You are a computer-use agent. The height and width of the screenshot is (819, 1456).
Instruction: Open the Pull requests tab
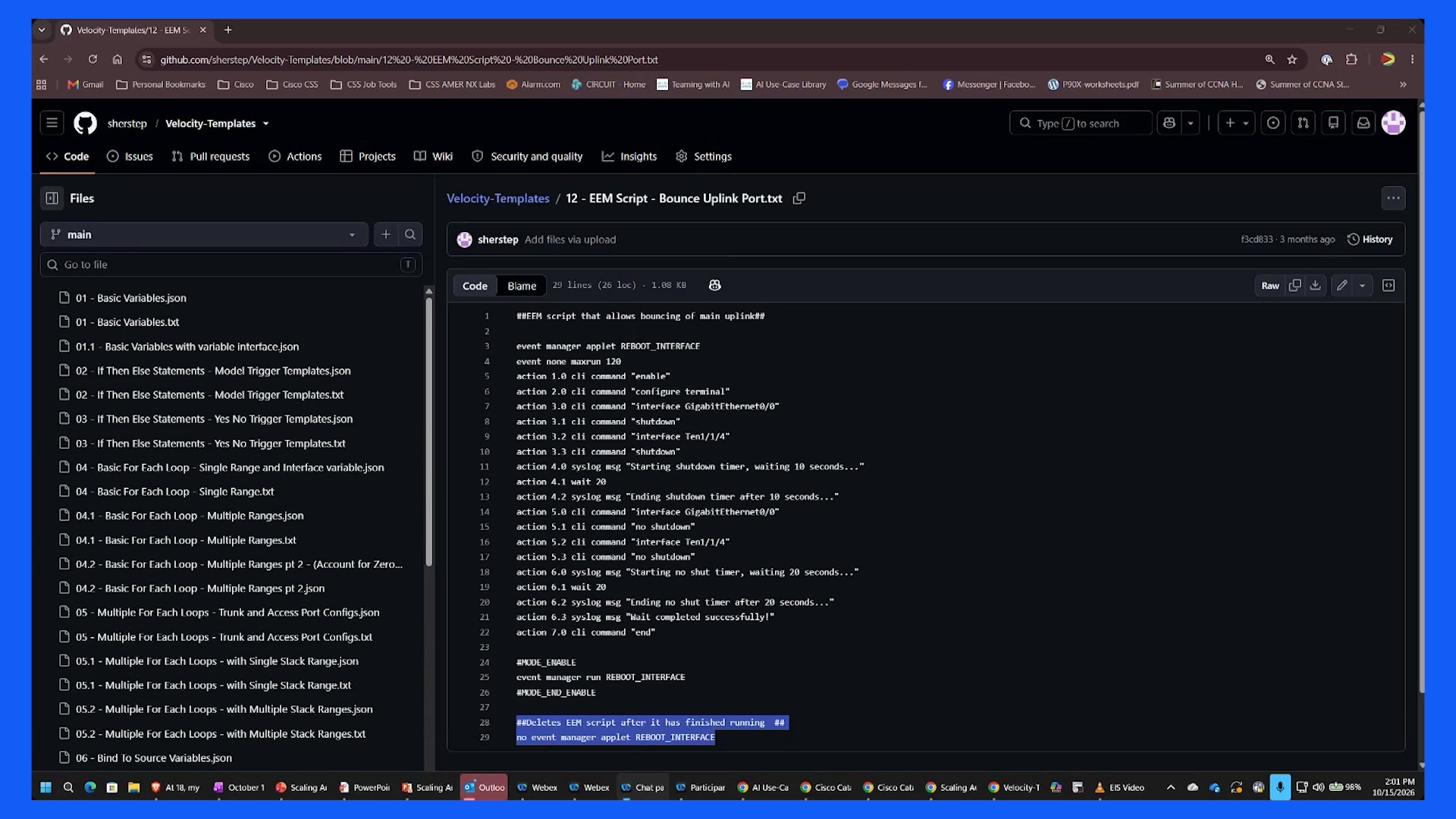coord(211,156)
